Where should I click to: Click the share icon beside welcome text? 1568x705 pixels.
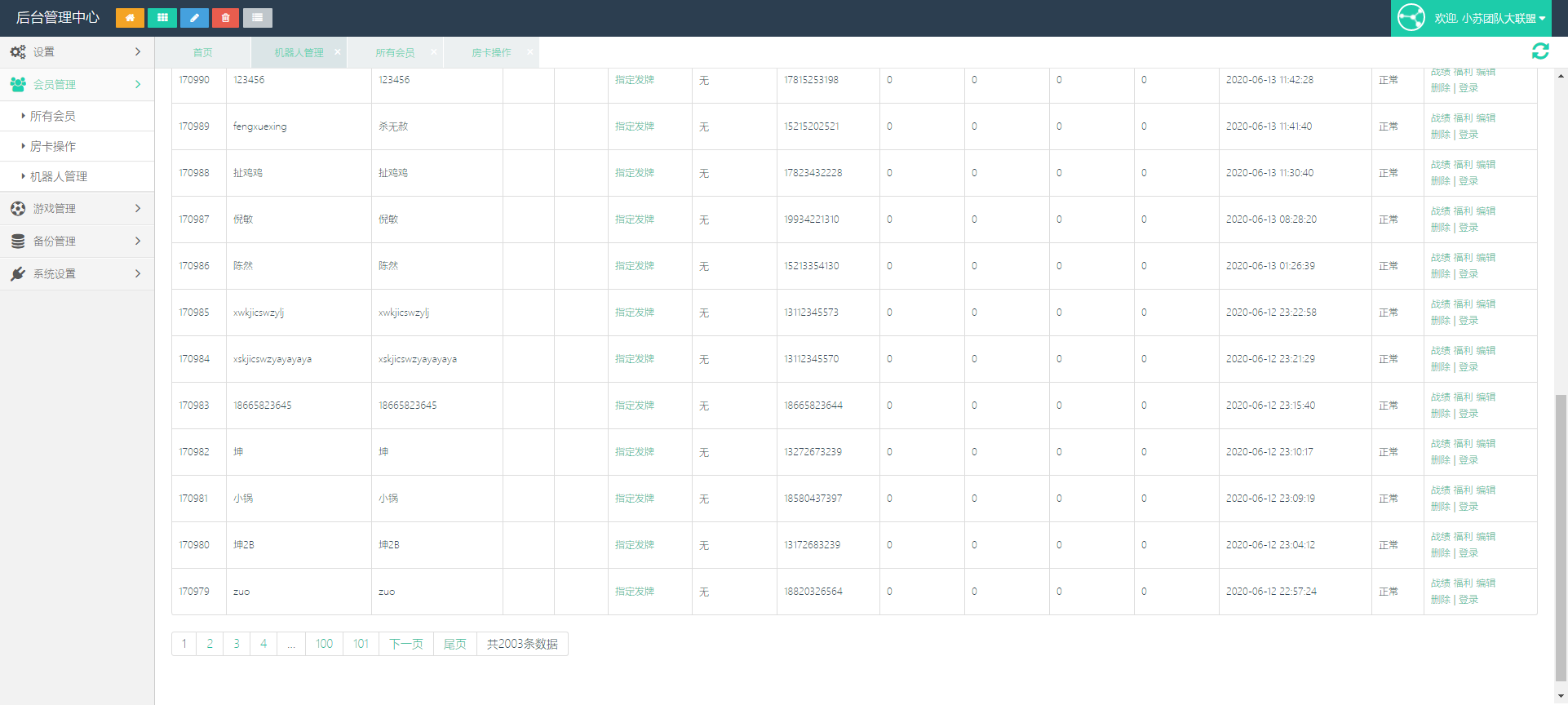1411,17
